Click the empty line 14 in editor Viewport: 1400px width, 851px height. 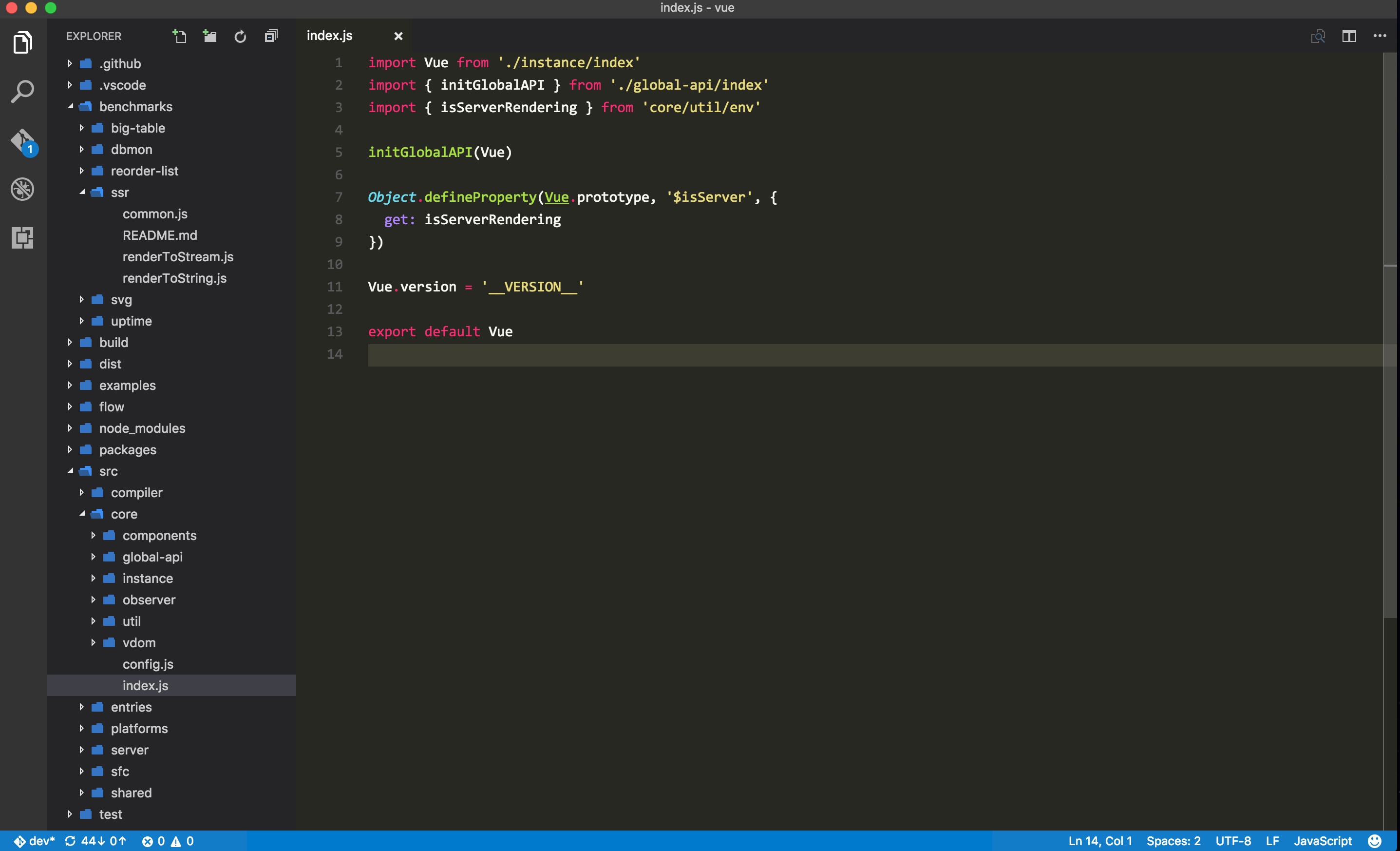tap(875, 354)
